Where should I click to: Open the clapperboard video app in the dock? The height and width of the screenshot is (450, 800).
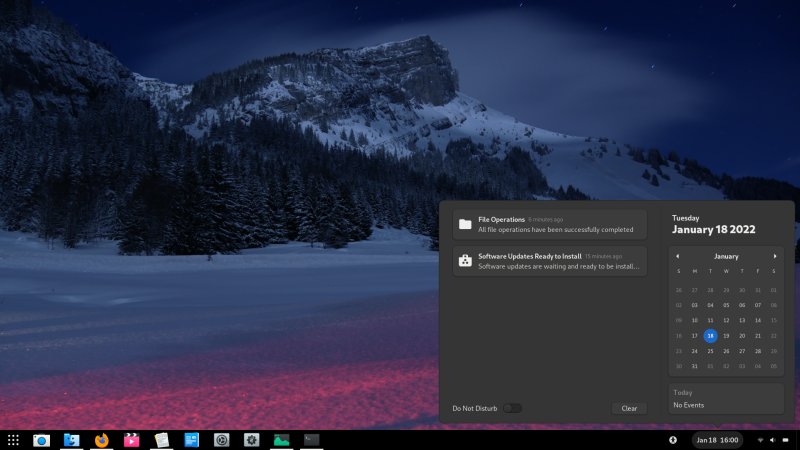[x=131, y=440]
